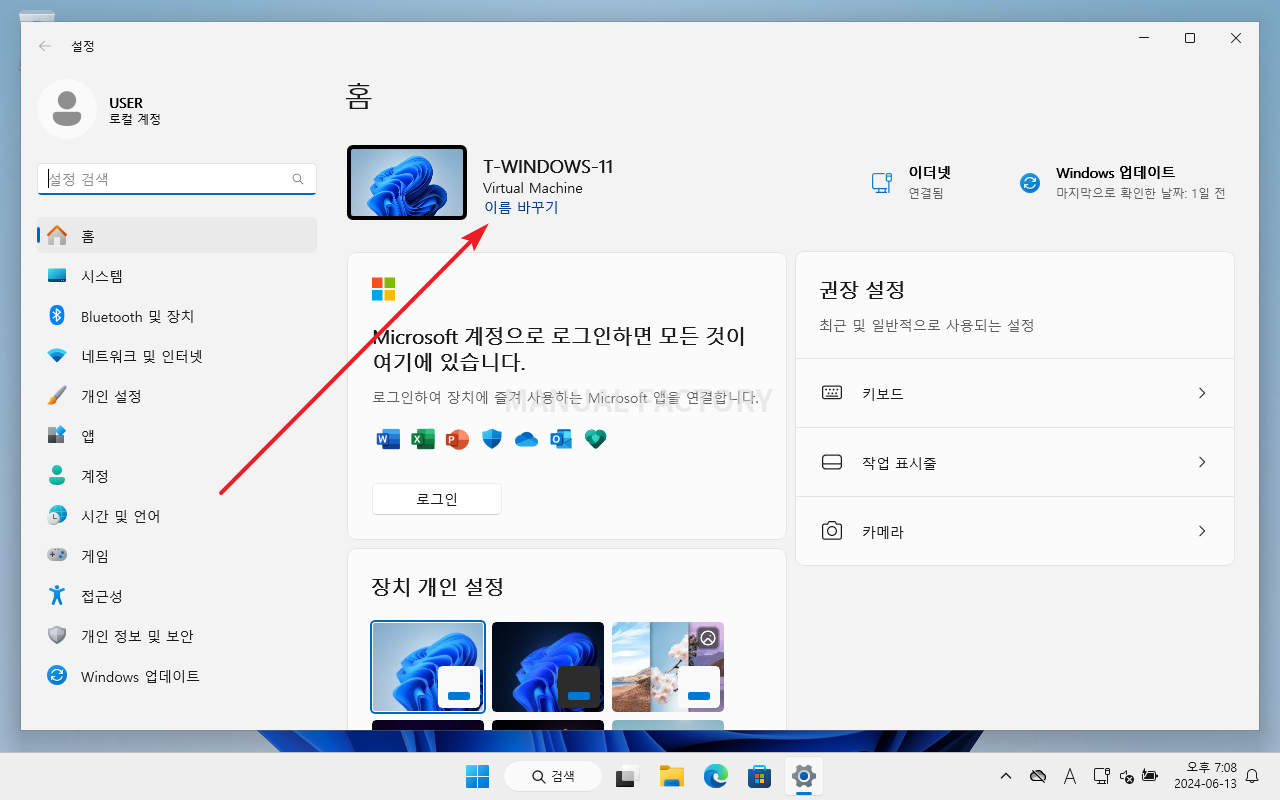Click the Word app icon
The image size is (1280, 800).
coord(388,438)
